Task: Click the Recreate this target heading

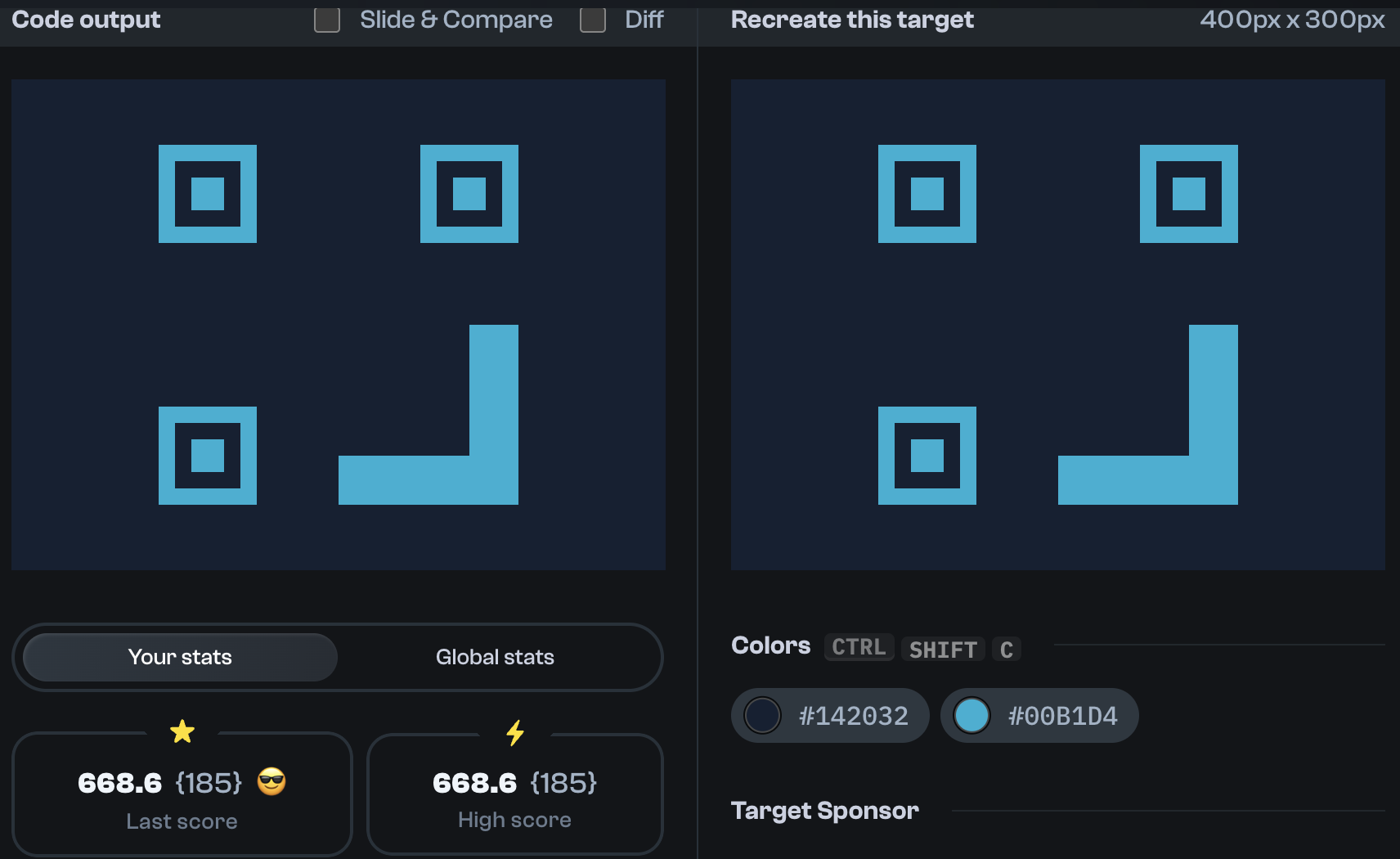Action: click(x=851, y=20)
